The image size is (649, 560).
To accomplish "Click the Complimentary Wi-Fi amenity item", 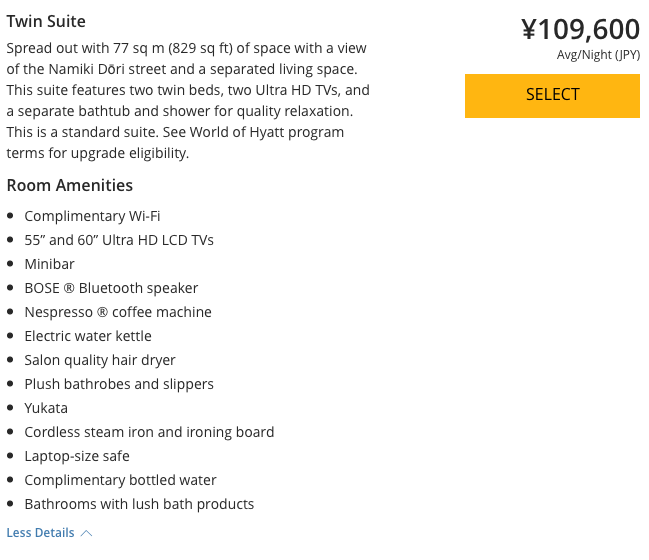I will tap(92, 216).
